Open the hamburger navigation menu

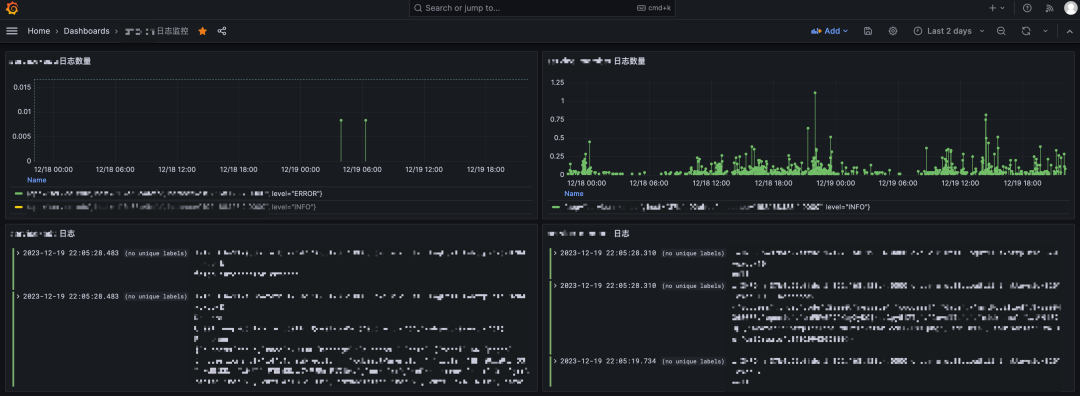click(12, 31)
